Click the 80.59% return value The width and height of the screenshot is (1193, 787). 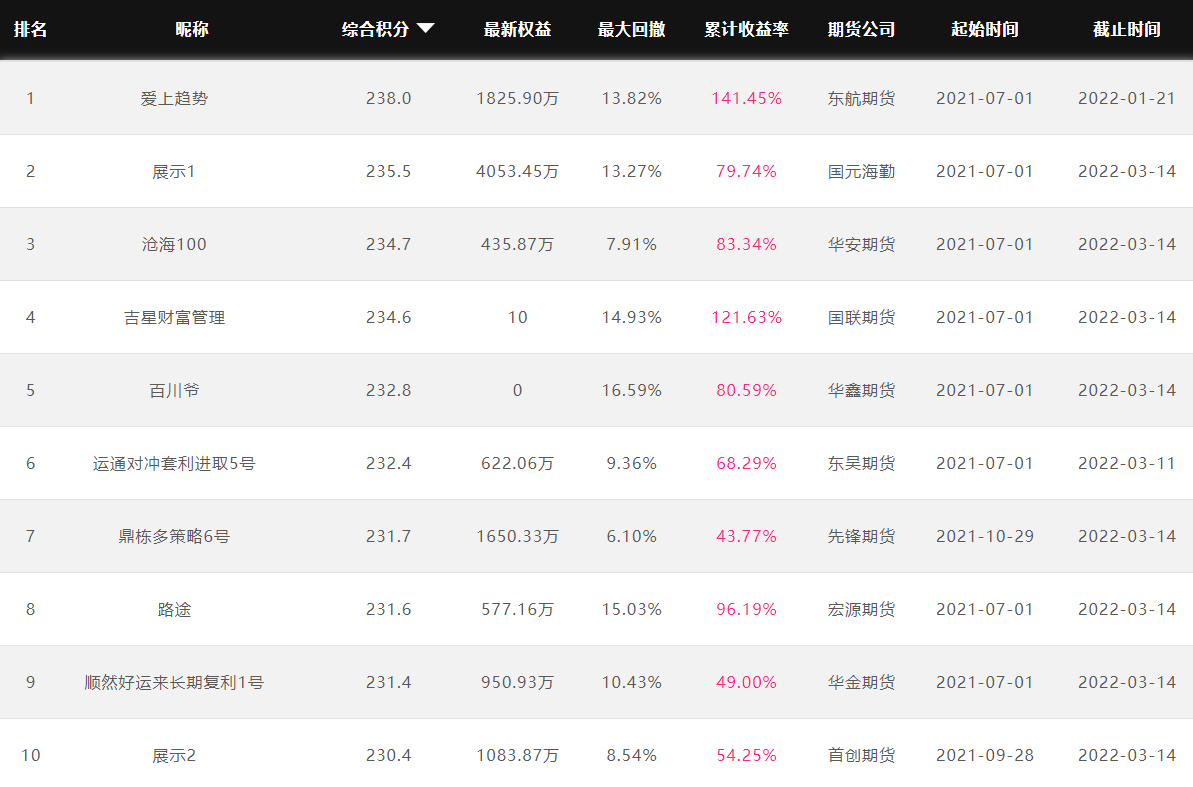(x=746, y=390)
